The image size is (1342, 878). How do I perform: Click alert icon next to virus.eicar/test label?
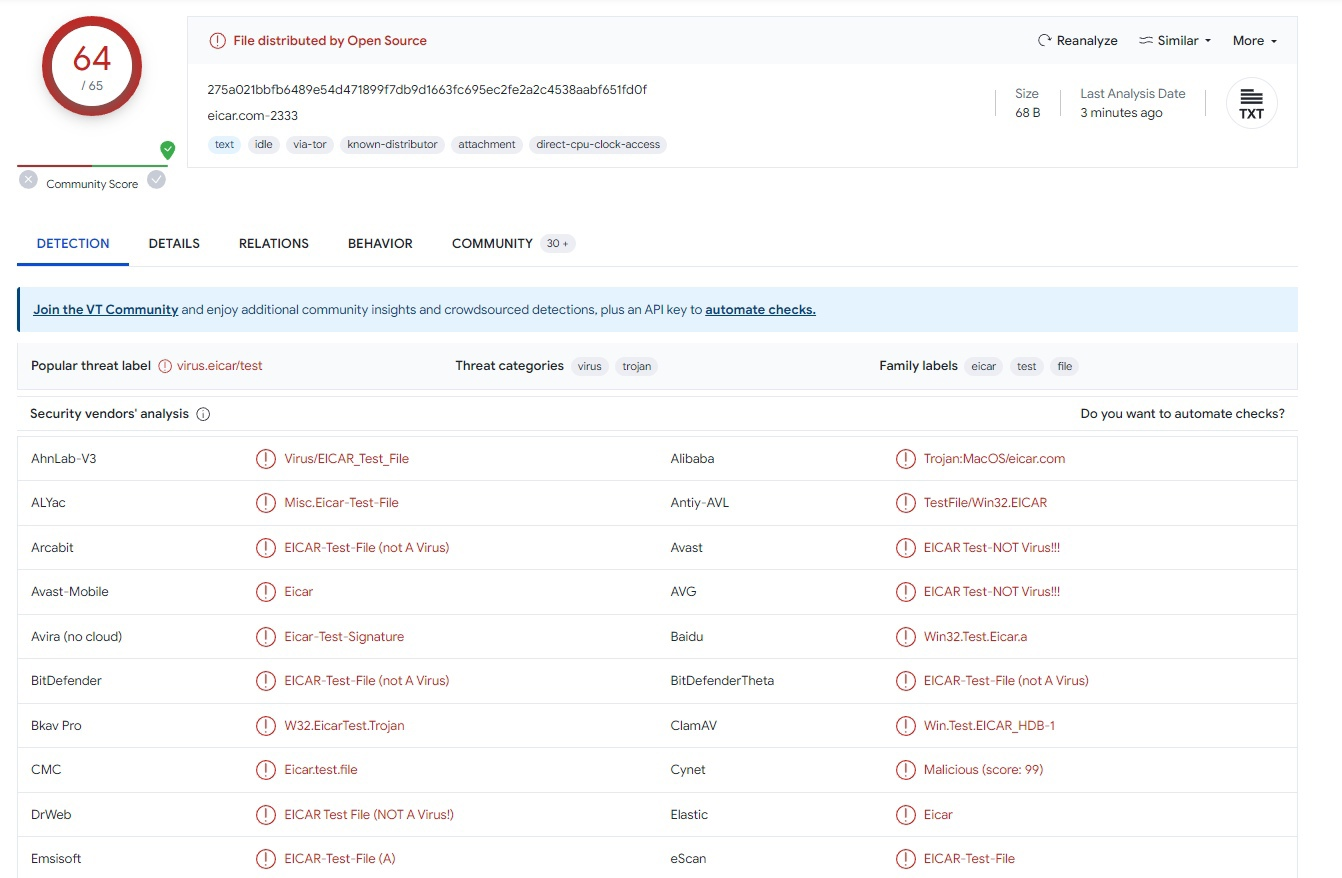tap(165, 366)
